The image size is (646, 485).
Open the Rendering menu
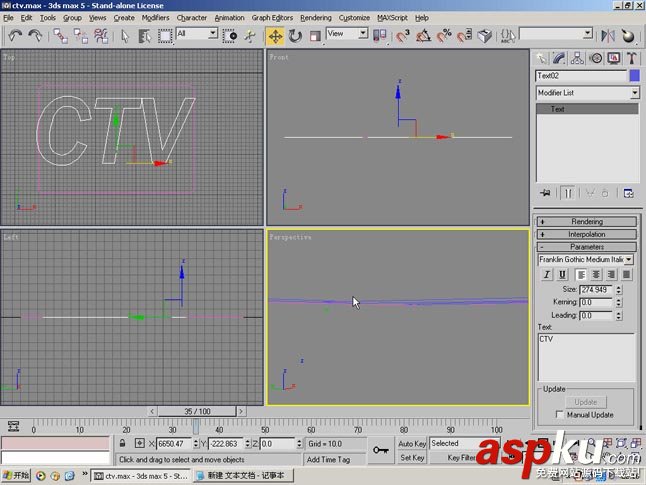316,18
